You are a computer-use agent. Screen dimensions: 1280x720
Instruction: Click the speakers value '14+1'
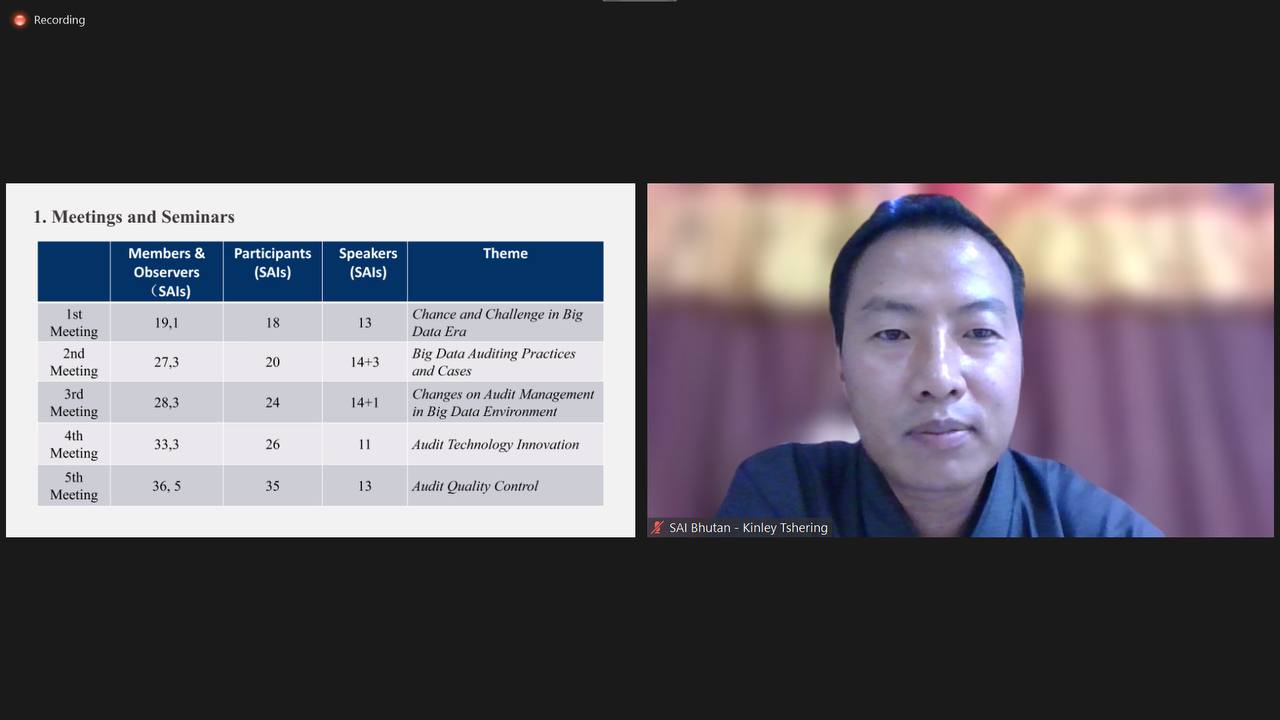365,403
